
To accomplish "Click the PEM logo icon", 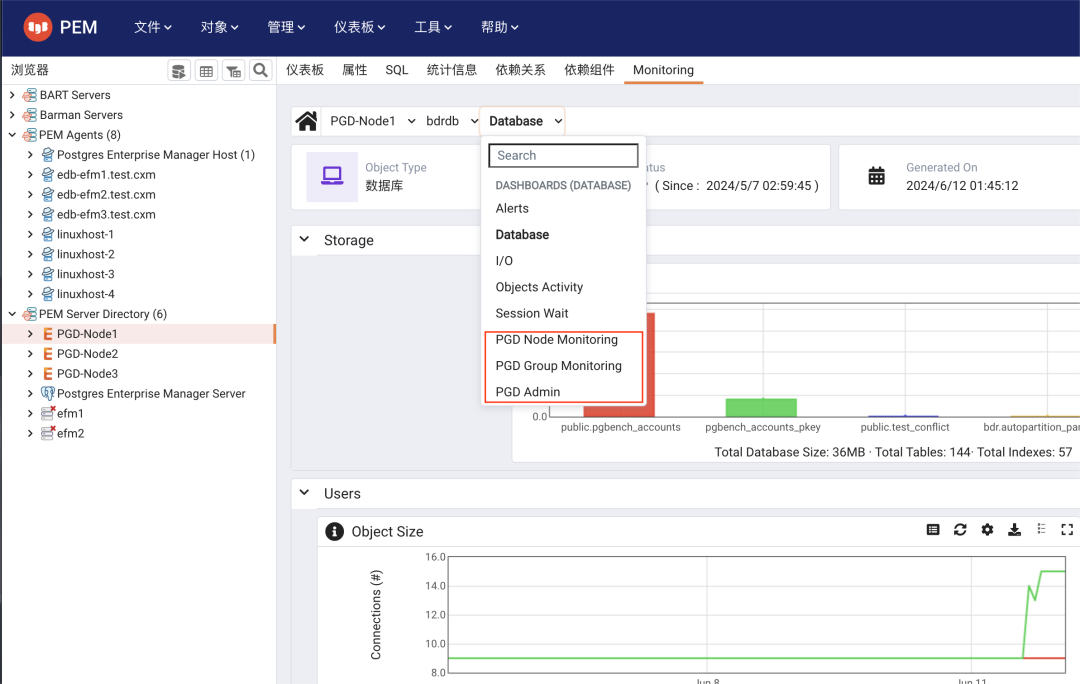I will click(x=38, y=27).
